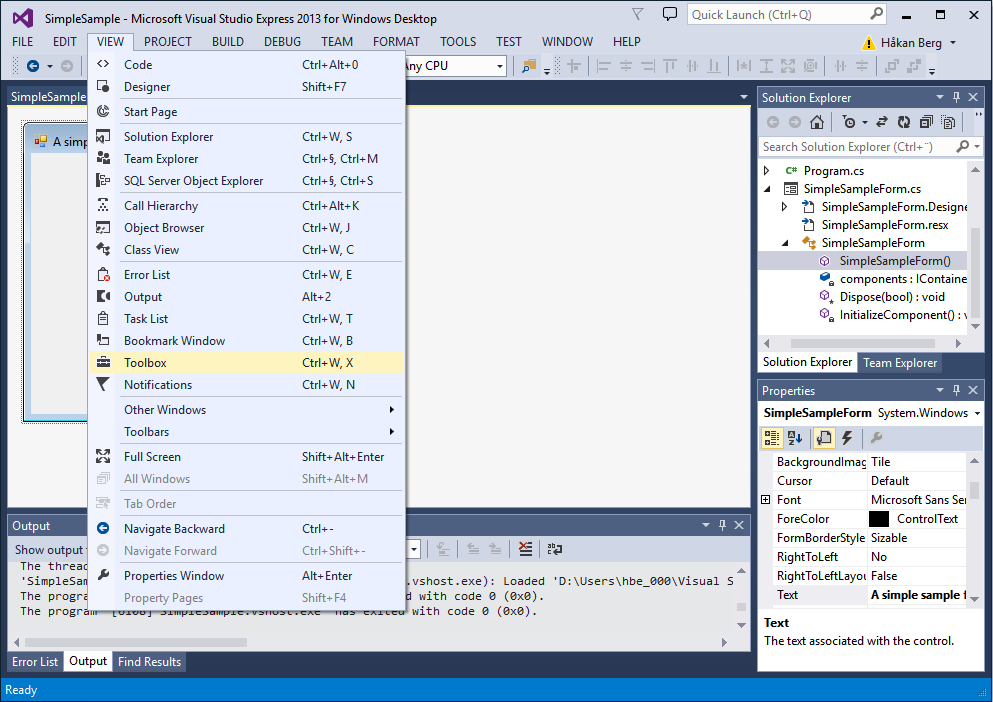Select Class View menu entry
The width and height of the screenshot is (993, 702).
pyautogui.click(x=246, y=250)
